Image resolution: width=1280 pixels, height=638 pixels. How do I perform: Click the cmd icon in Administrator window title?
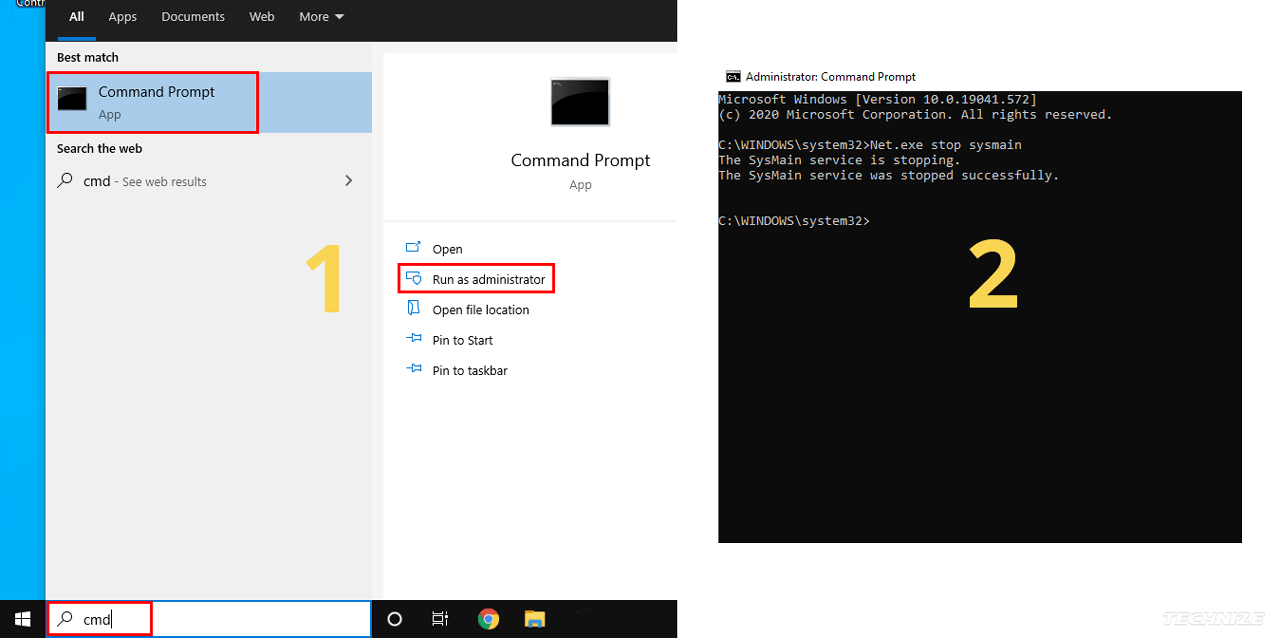tap(733, 77)
